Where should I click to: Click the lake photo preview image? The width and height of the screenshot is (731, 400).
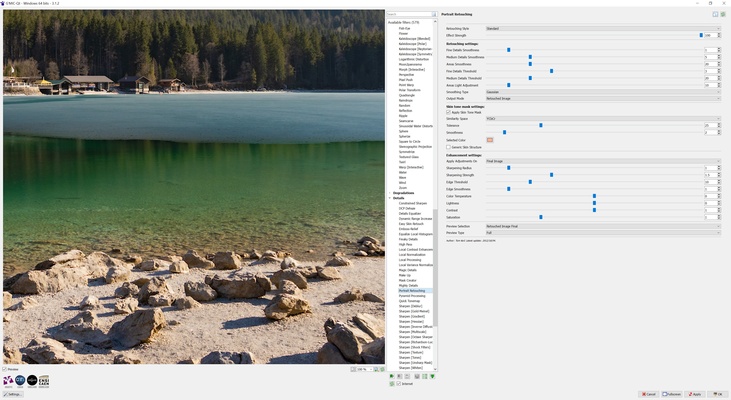[x=194, y=187]
